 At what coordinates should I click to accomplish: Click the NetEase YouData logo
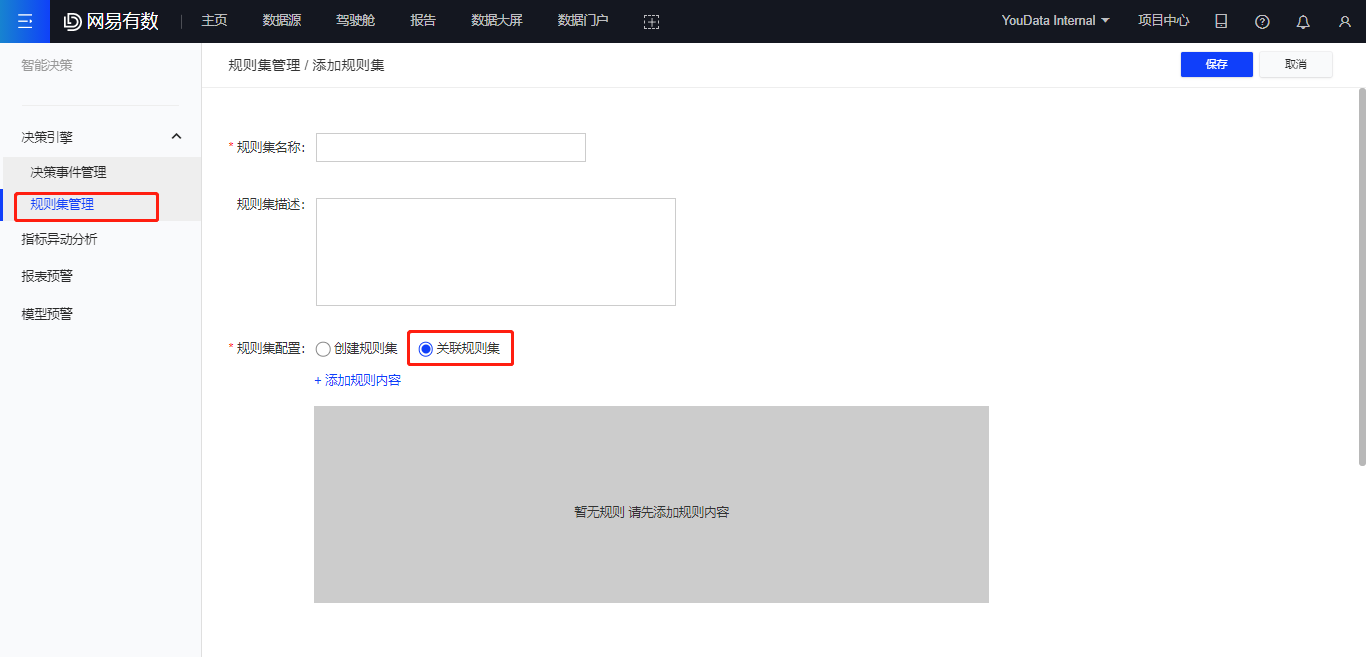[x=111, y=21]
